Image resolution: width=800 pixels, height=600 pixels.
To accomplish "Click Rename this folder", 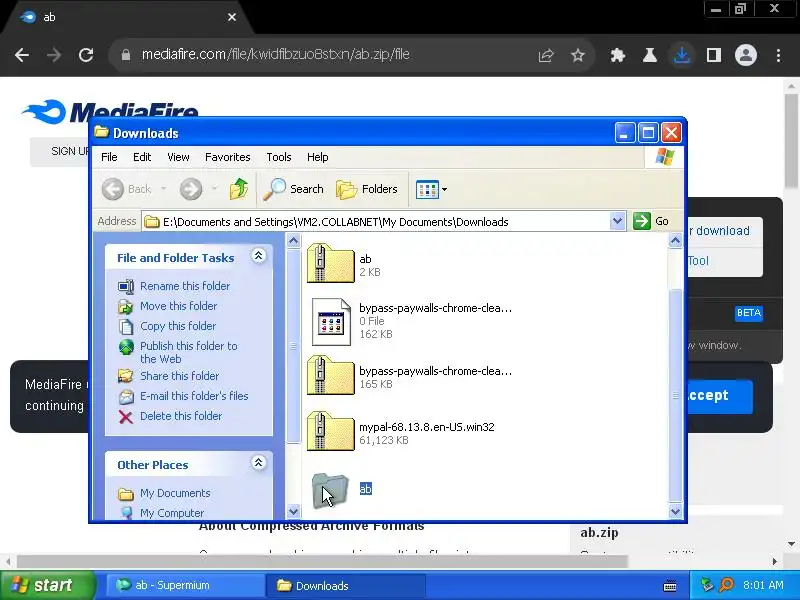I will point(185,286).
